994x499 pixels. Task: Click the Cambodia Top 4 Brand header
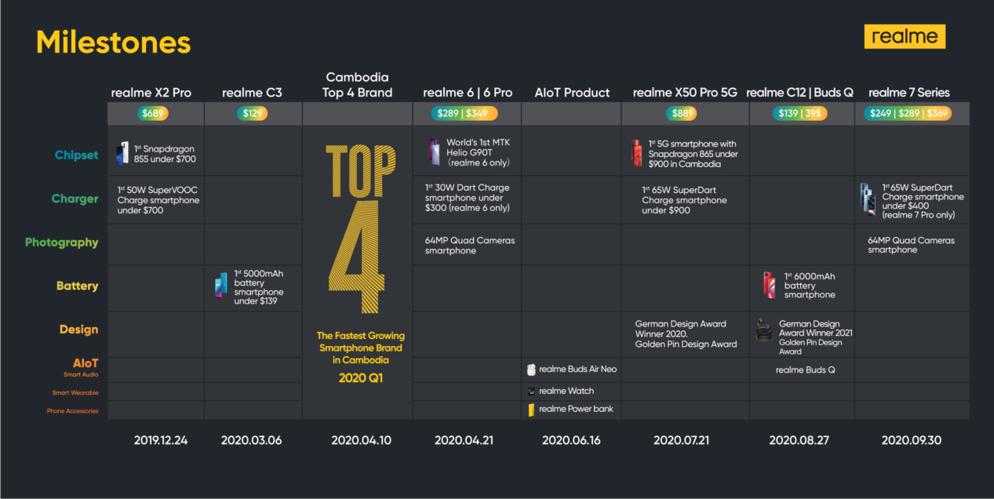tap(357, 85)
